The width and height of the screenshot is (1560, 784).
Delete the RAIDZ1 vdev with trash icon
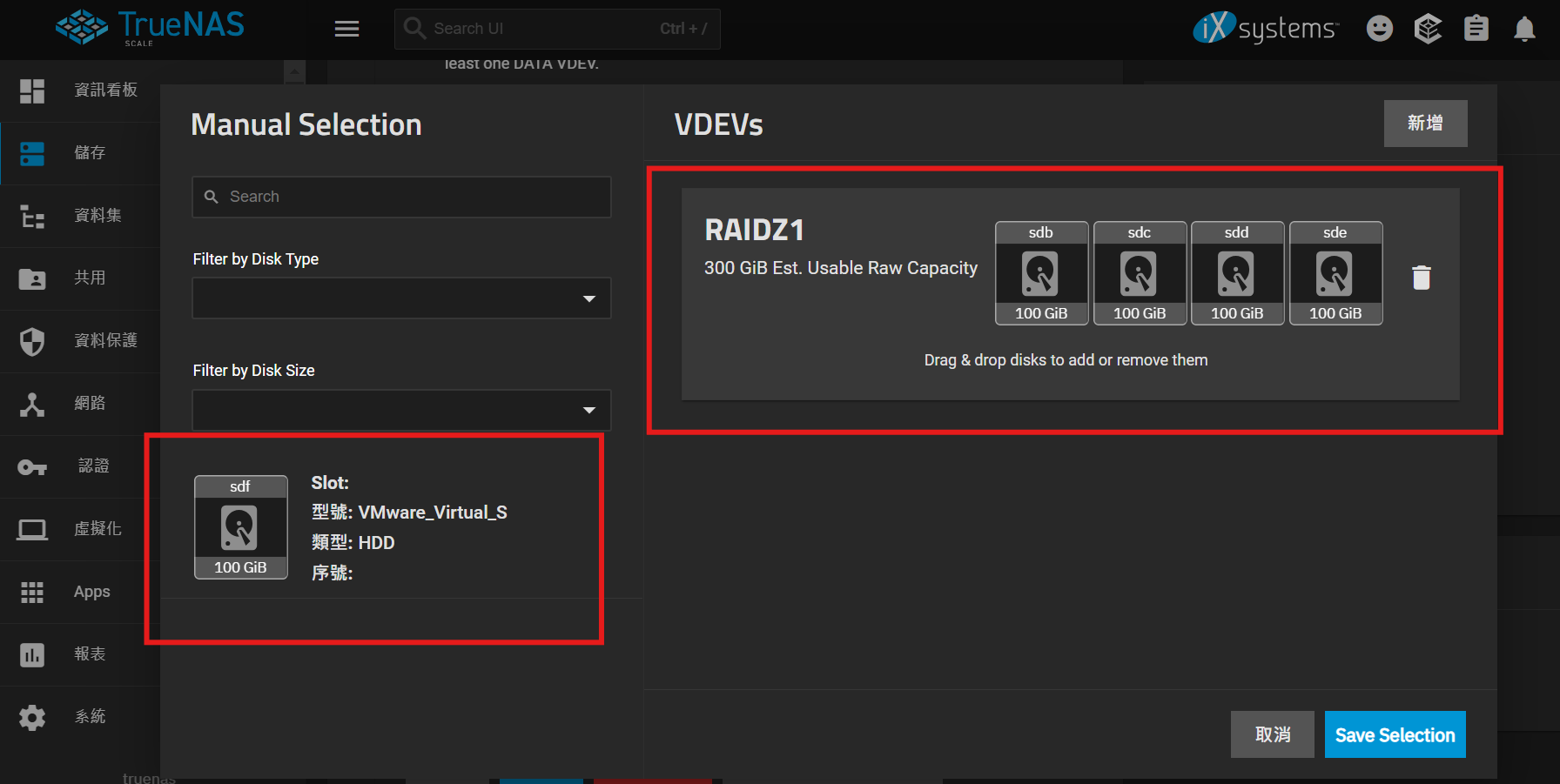click(x=1421, y=278)
